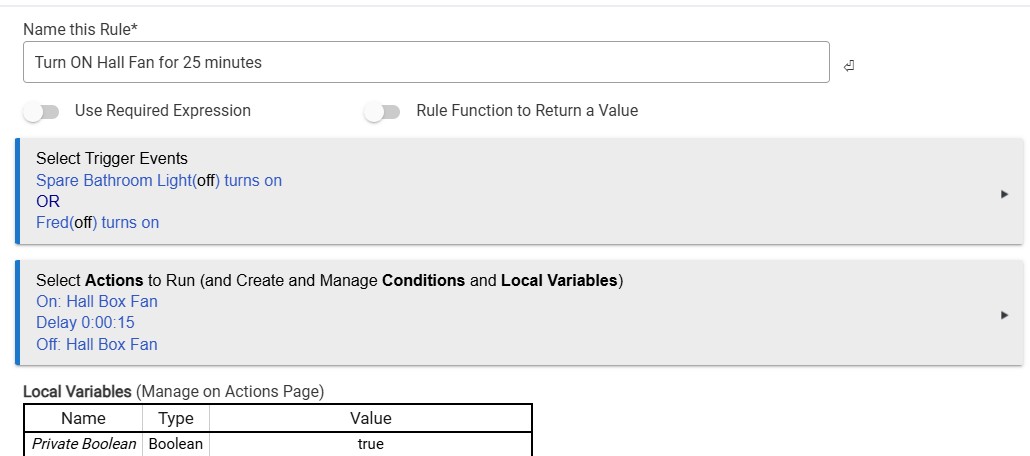1030x456 pixels.
Task: Click the Value column header
Action: click(370, 419)
